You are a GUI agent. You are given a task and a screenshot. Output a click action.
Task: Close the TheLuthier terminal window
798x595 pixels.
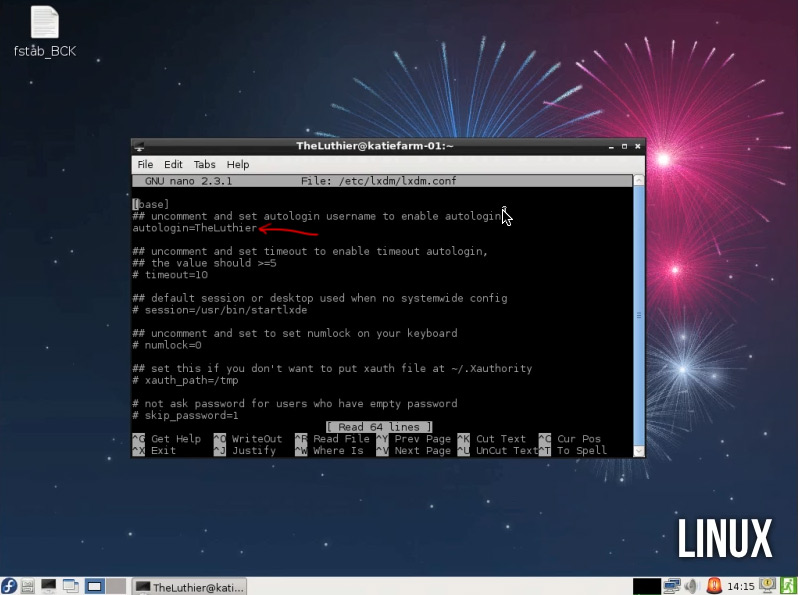pyautogui.click(x=638, y=147)
